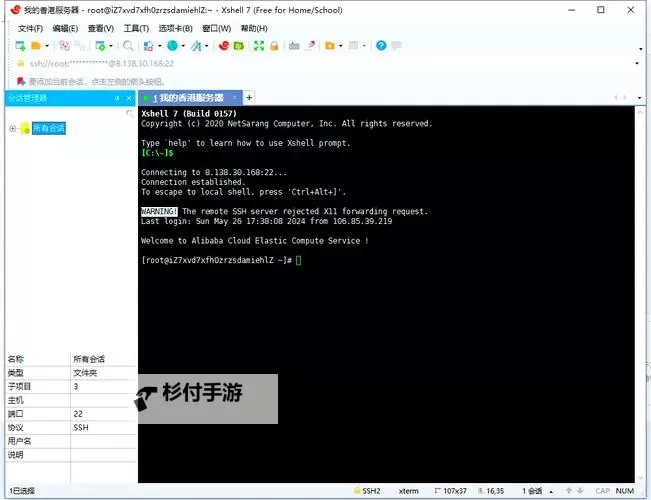Click the yellow folder Transfer icon
651x500 pixels.
(x=330, y=46)
